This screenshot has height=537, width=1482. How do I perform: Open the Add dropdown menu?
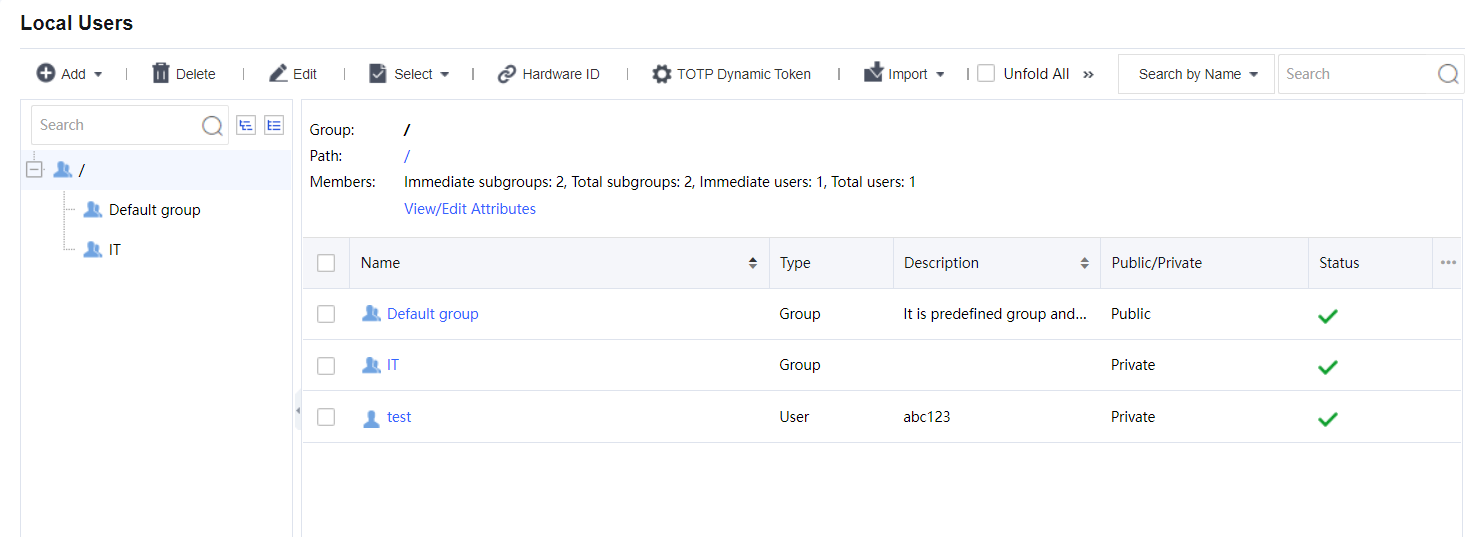(x=70, y=74)
